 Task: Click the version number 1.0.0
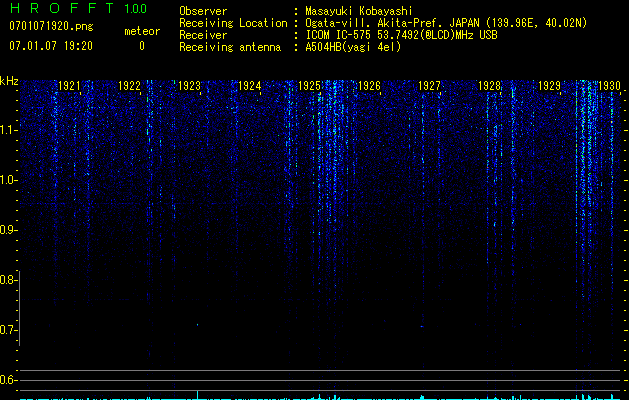pyautogui.click(x=136, y=9)
